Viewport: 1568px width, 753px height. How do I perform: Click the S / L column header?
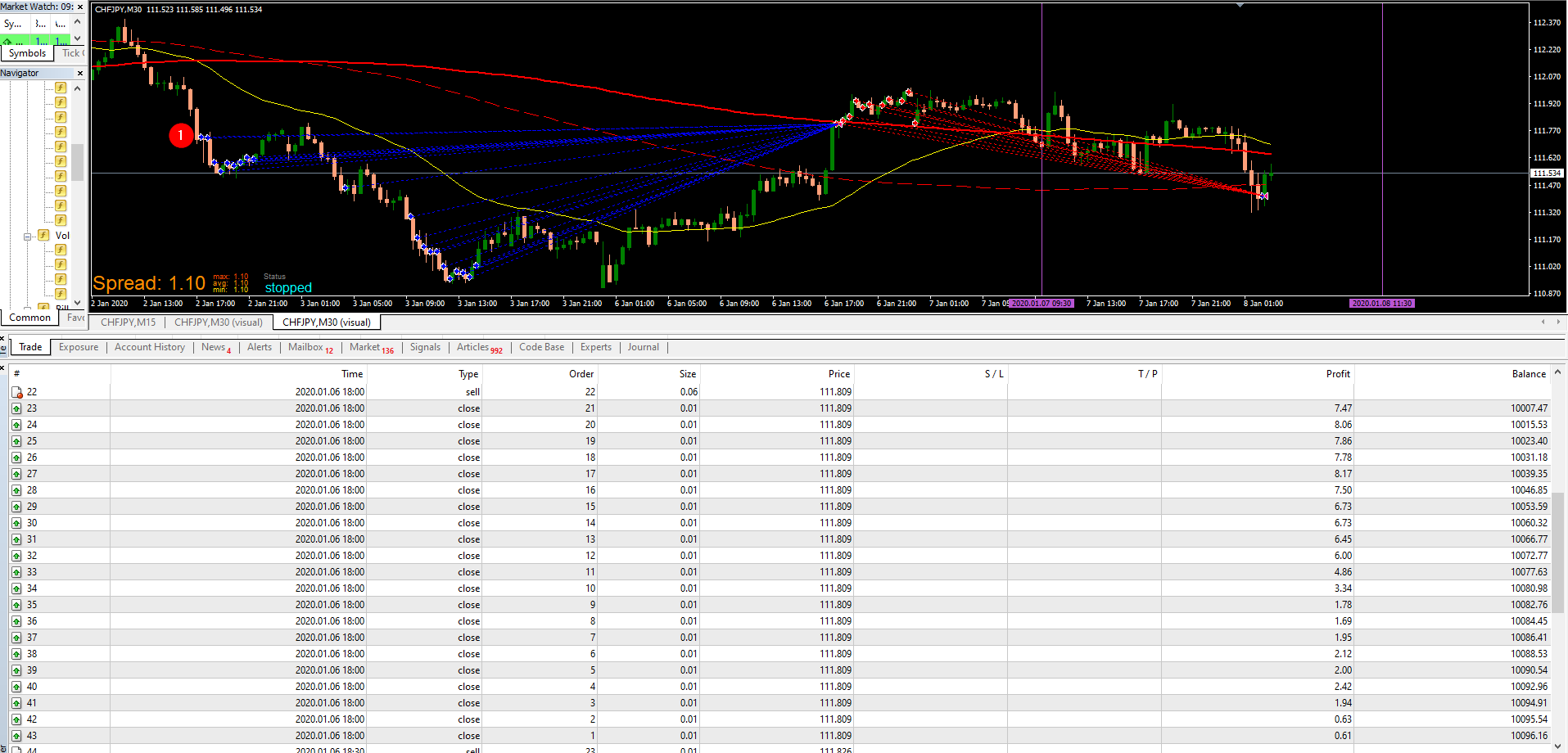pos(930,374)
